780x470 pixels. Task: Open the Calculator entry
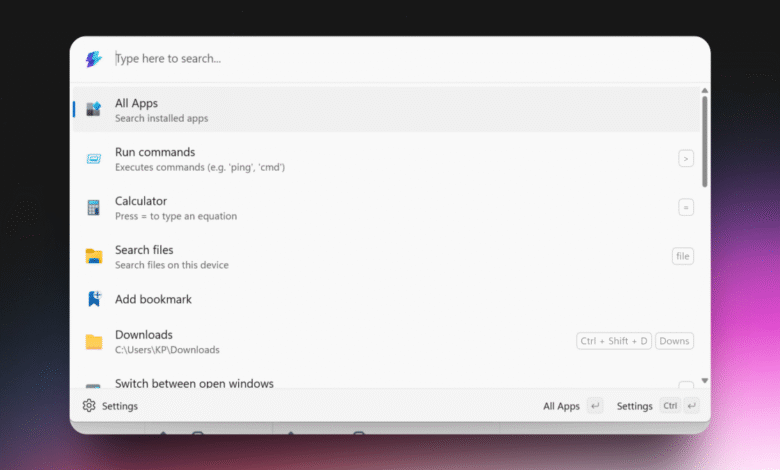386,207
